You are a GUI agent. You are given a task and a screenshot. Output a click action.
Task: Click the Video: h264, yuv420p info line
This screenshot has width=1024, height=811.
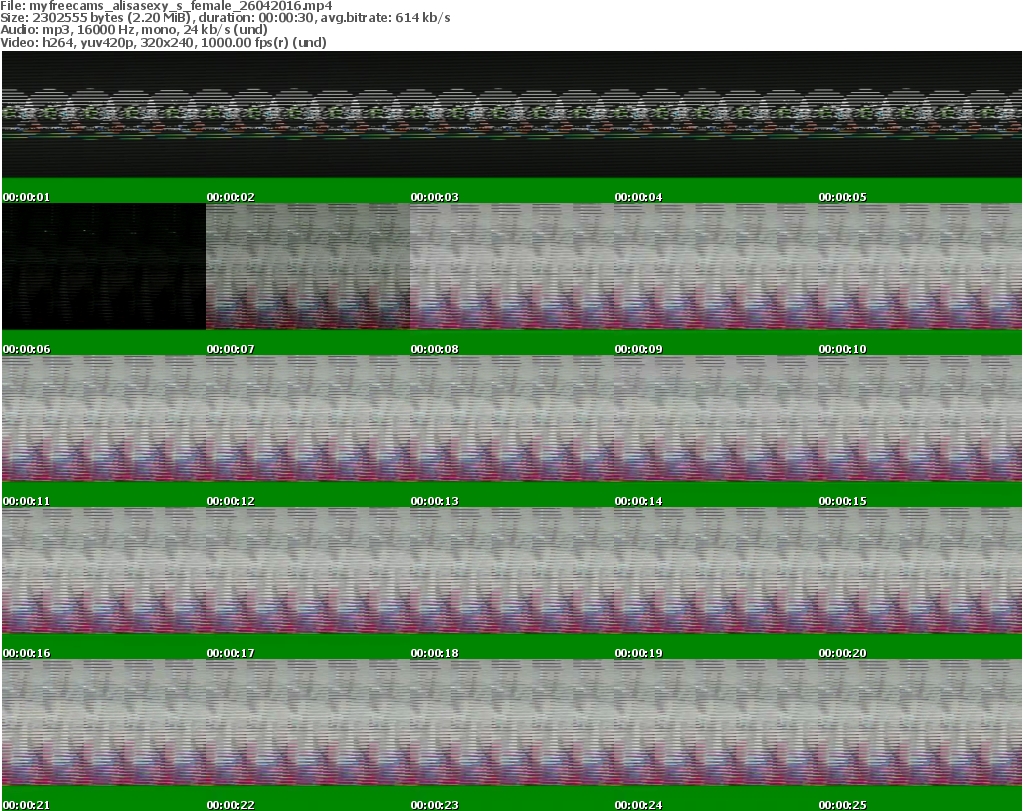[163, 42]
